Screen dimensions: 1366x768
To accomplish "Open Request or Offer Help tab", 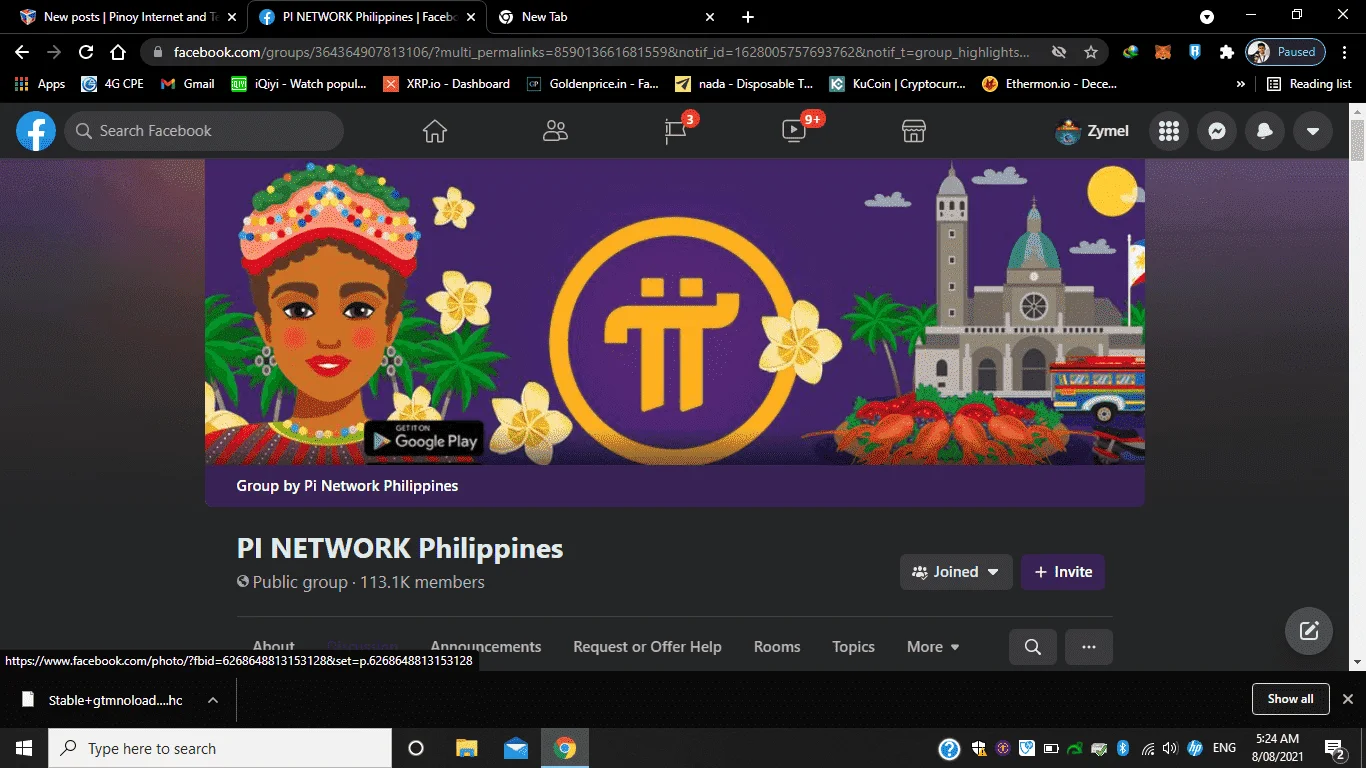I will click(x=647, y=647).
